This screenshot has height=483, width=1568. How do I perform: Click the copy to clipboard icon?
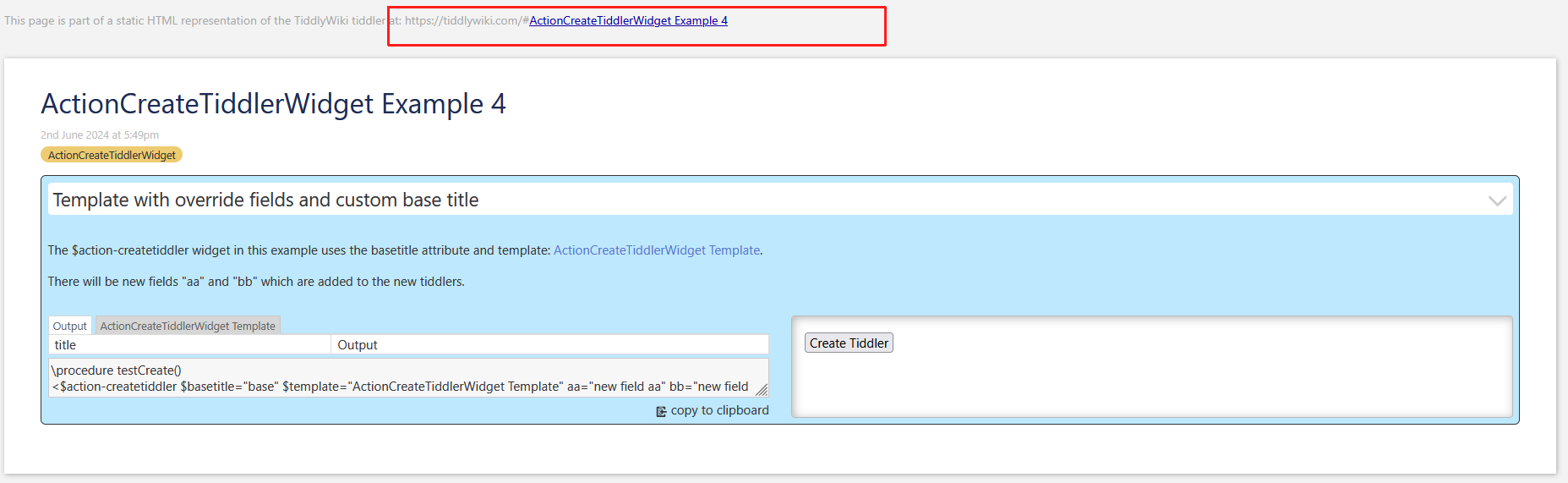pos(661,411)
